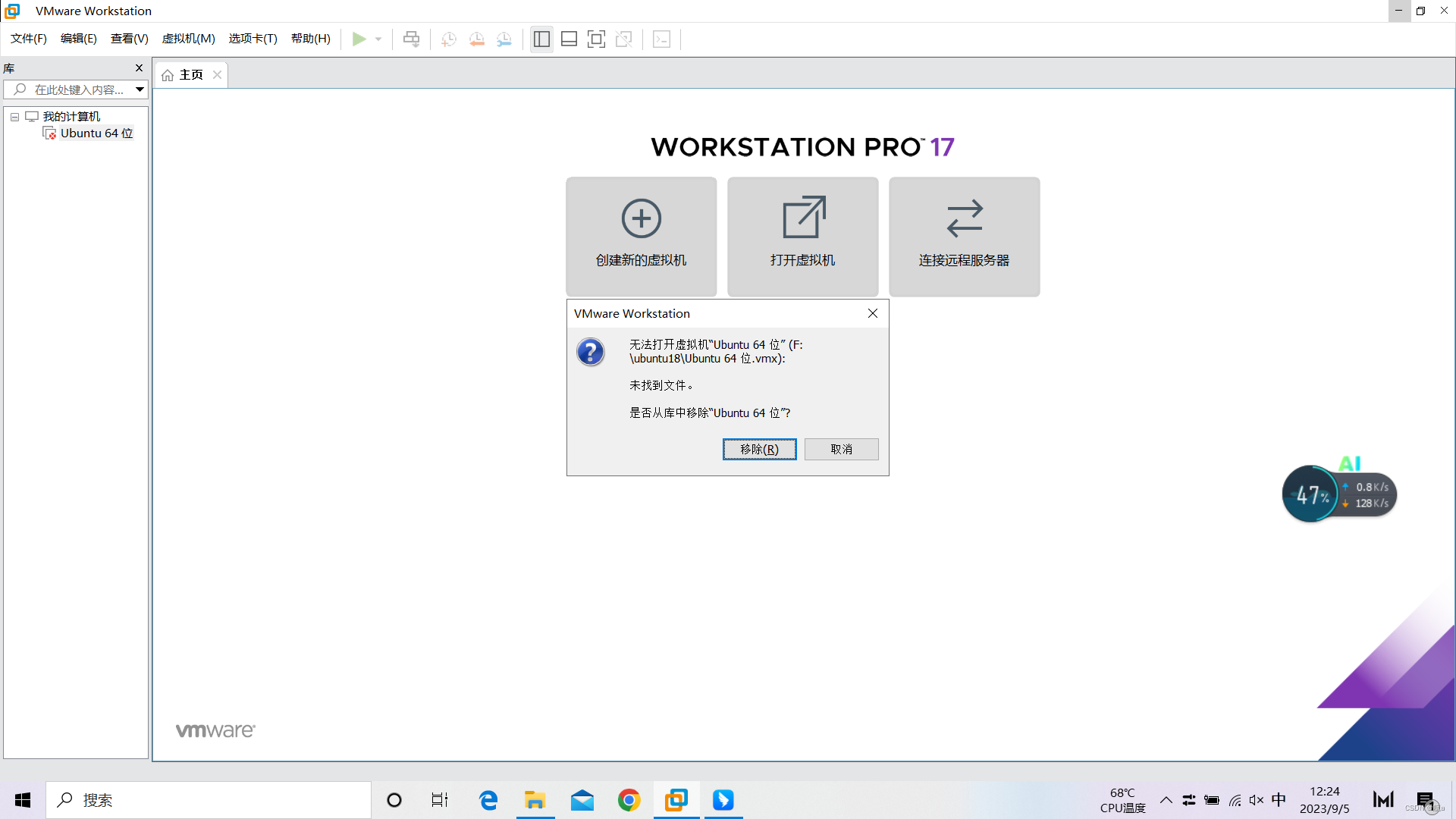This screenshot has height=819, width=1456.
Task: Expand the library search dropdown arrow
Action: [140, 89]
